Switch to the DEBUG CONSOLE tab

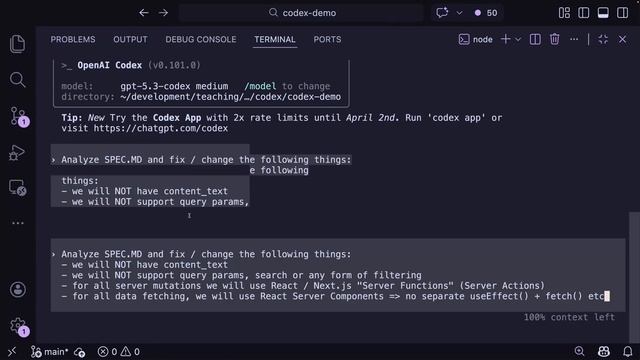(x=201, y=40)
